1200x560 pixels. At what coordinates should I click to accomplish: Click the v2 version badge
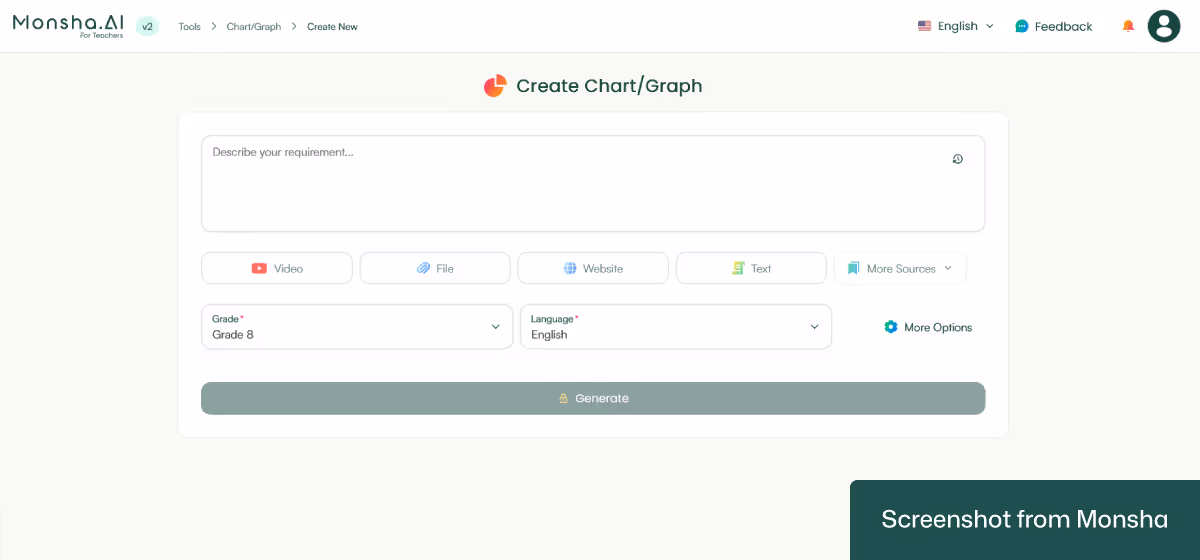(147, 27)
